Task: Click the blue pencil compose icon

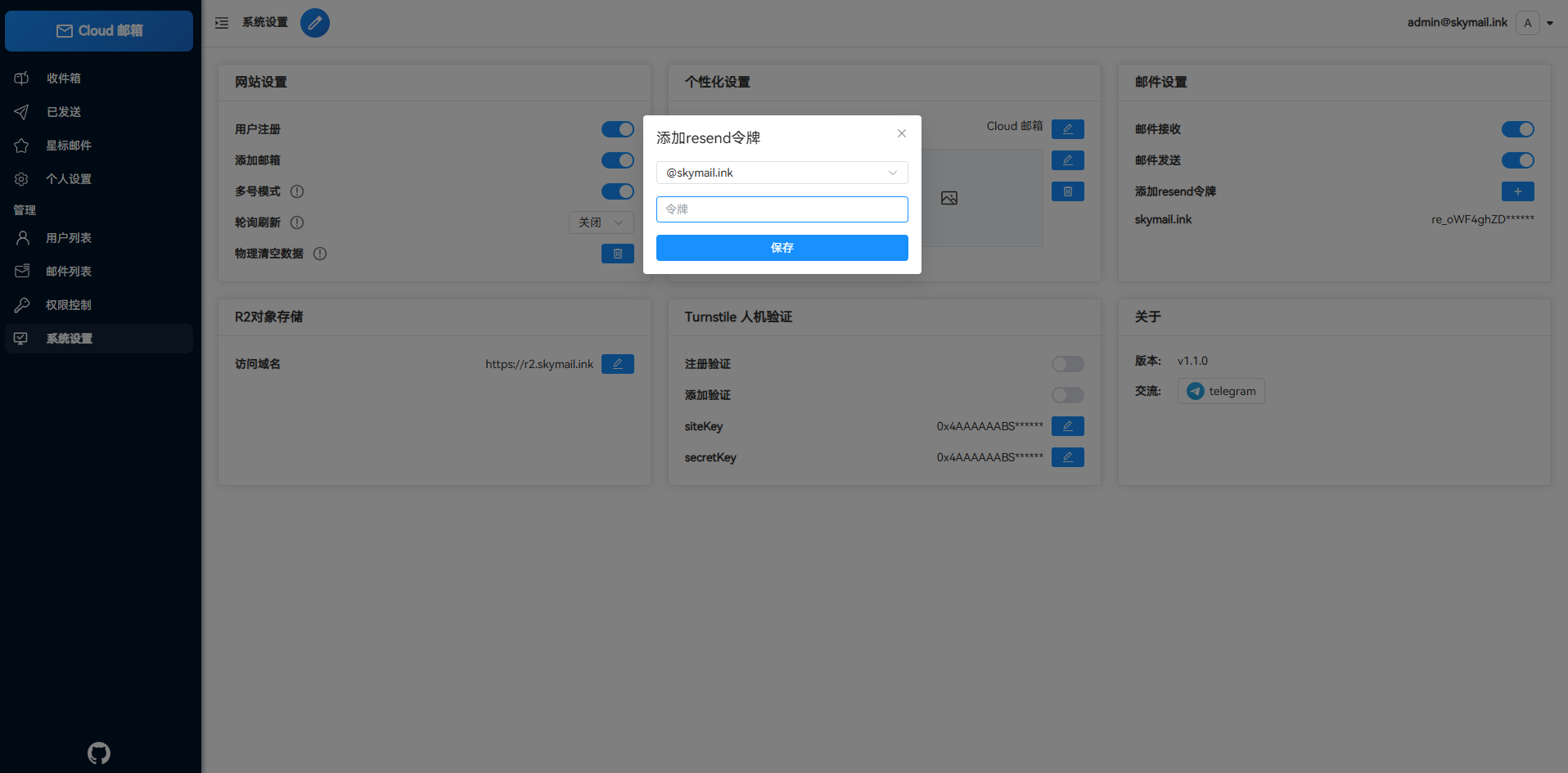Action: [315, 23]
